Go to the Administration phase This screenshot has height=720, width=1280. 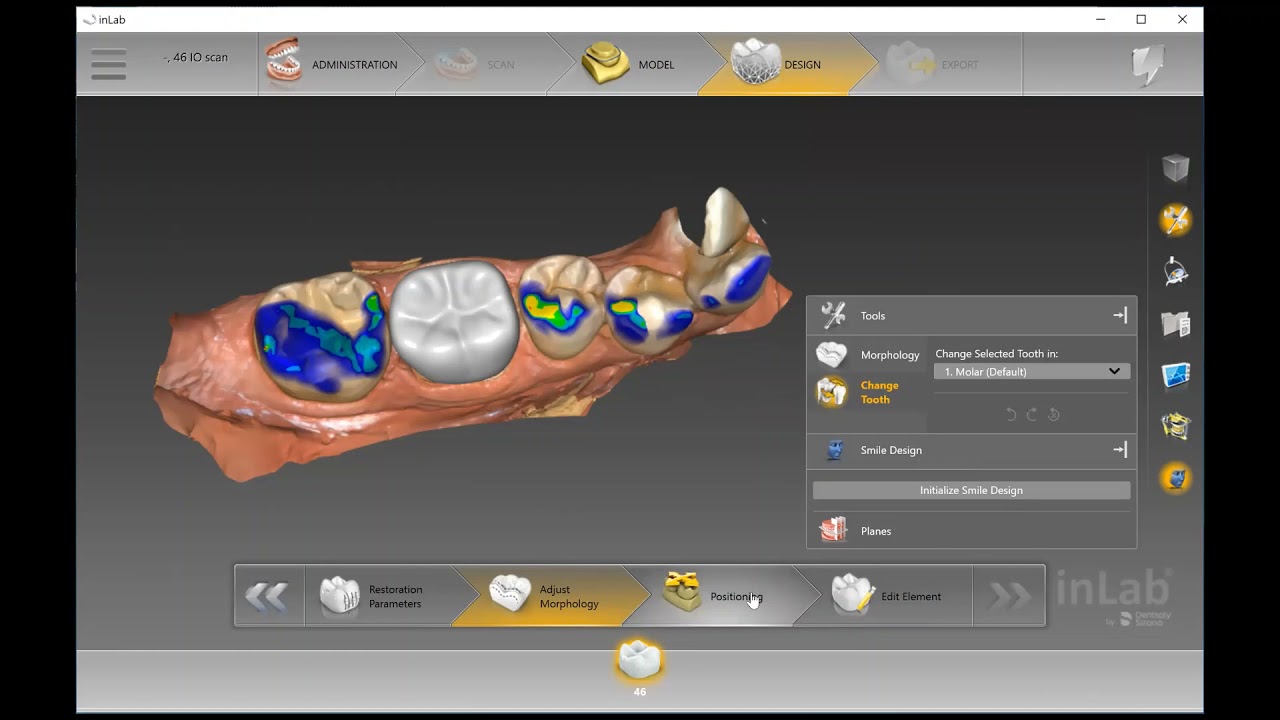[331, 64]
